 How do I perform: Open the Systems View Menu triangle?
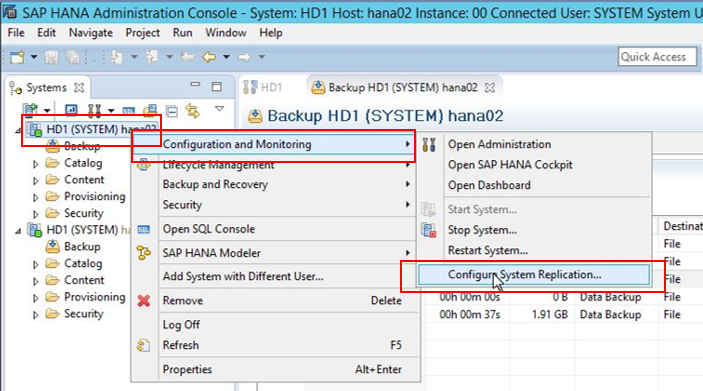coord(219,109)
